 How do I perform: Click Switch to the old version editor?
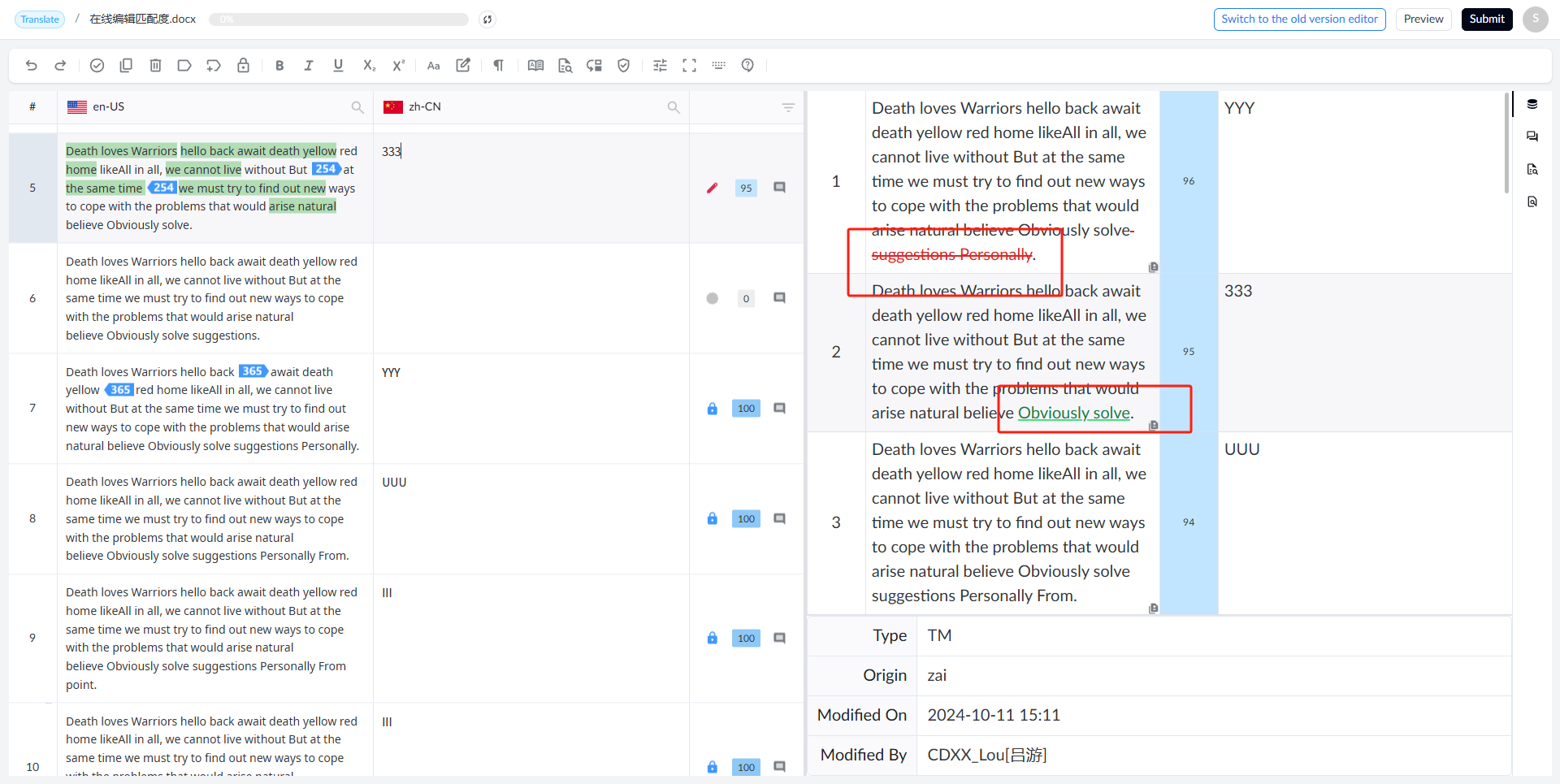pyautogui.click(x=1299, y=19)
